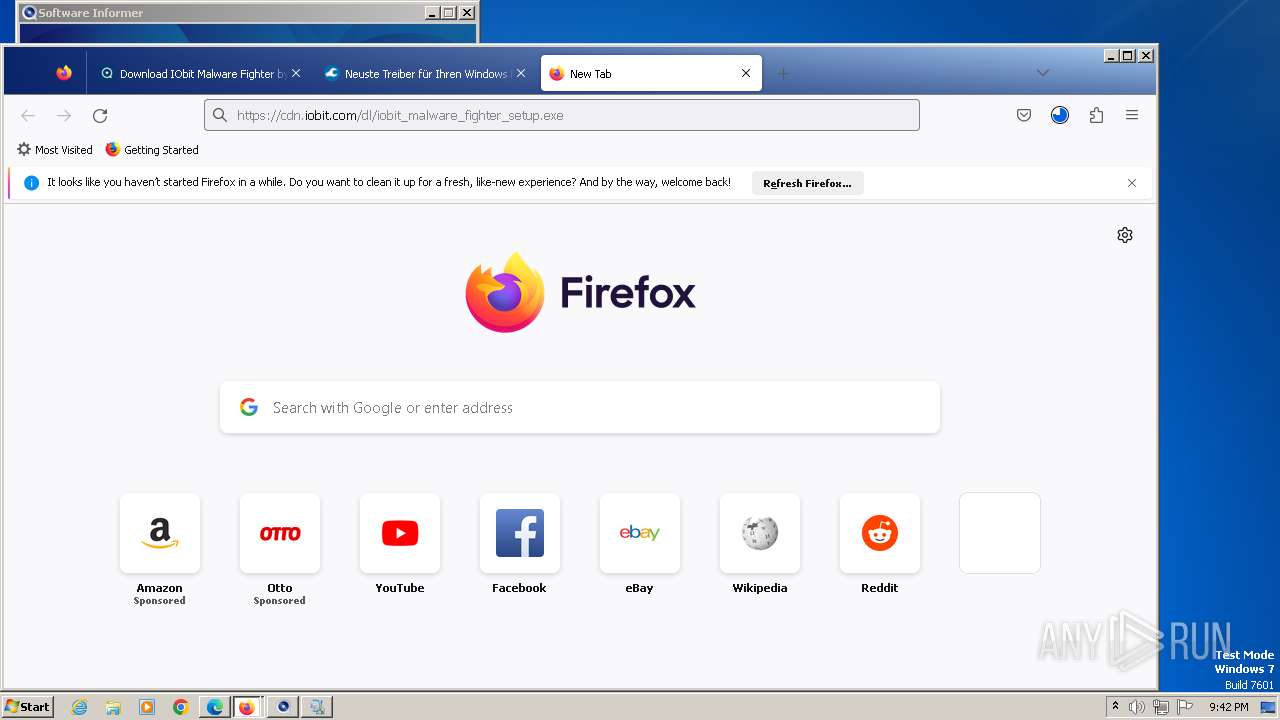1280x720 pixels.
Task: Switch to Microsoft Edge in taskbar
Action: [x=215, y=707]
